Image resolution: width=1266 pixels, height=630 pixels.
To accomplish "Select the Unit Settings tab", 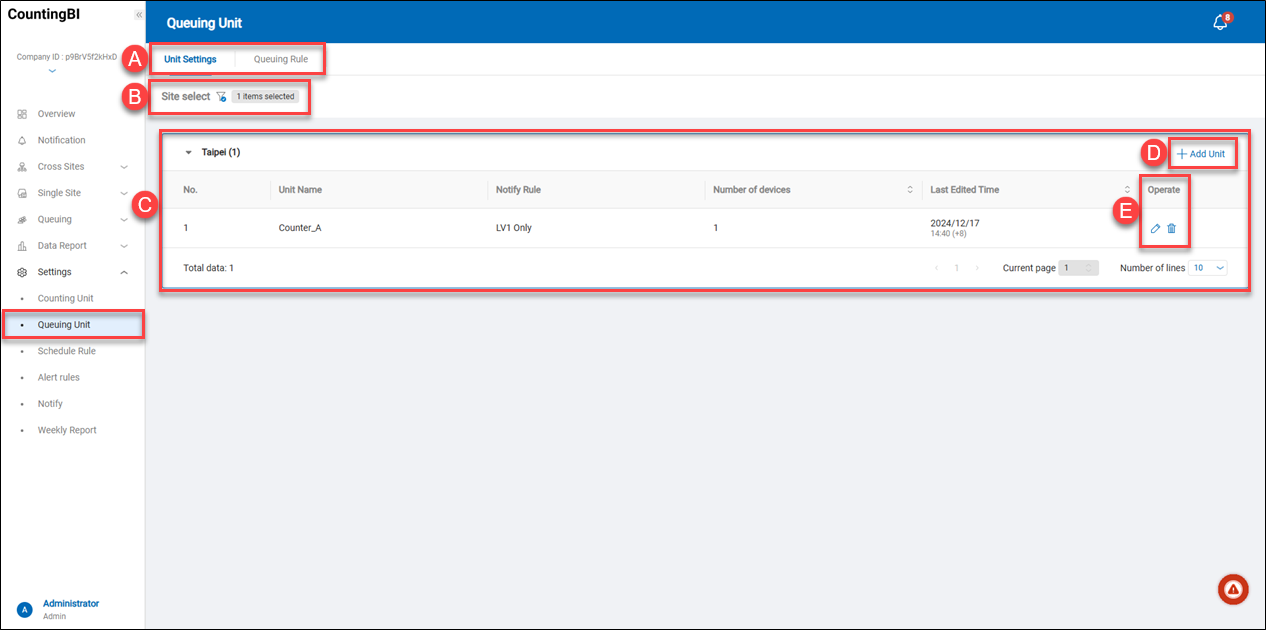I will [x=190, y=59].
